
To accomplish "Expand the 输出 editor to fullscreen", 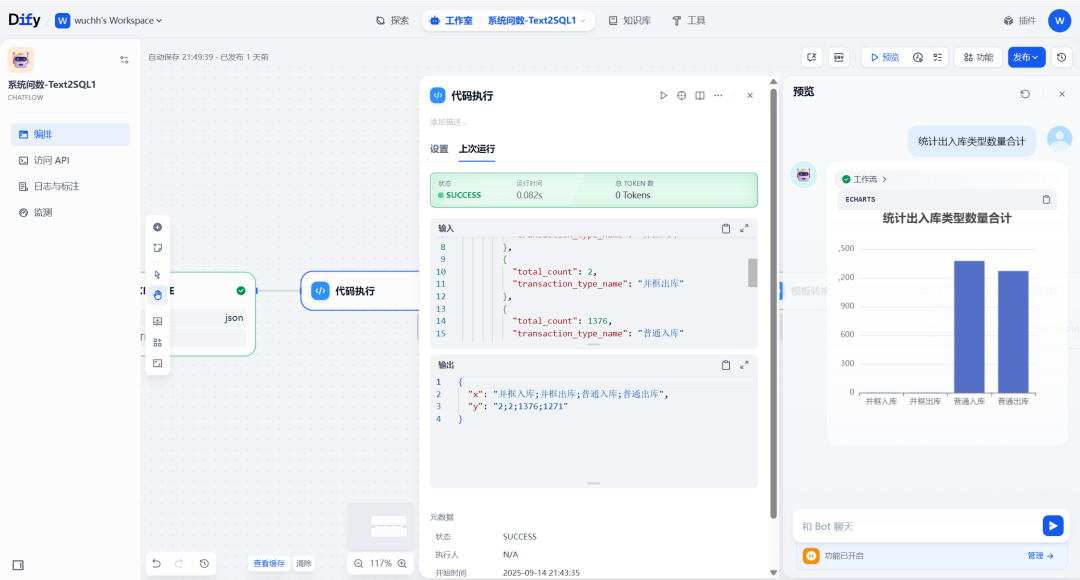I will (x=744, y=365).
